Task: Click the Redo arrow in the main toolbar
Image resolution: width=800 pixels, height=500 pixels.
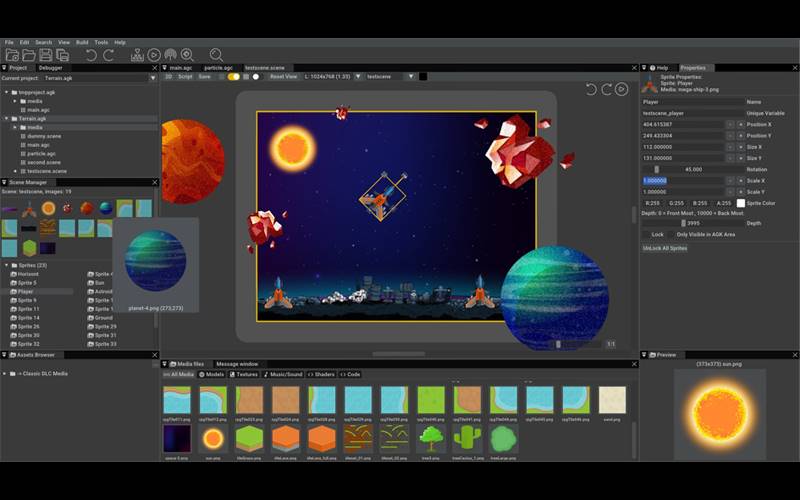Action: (108, 55)
